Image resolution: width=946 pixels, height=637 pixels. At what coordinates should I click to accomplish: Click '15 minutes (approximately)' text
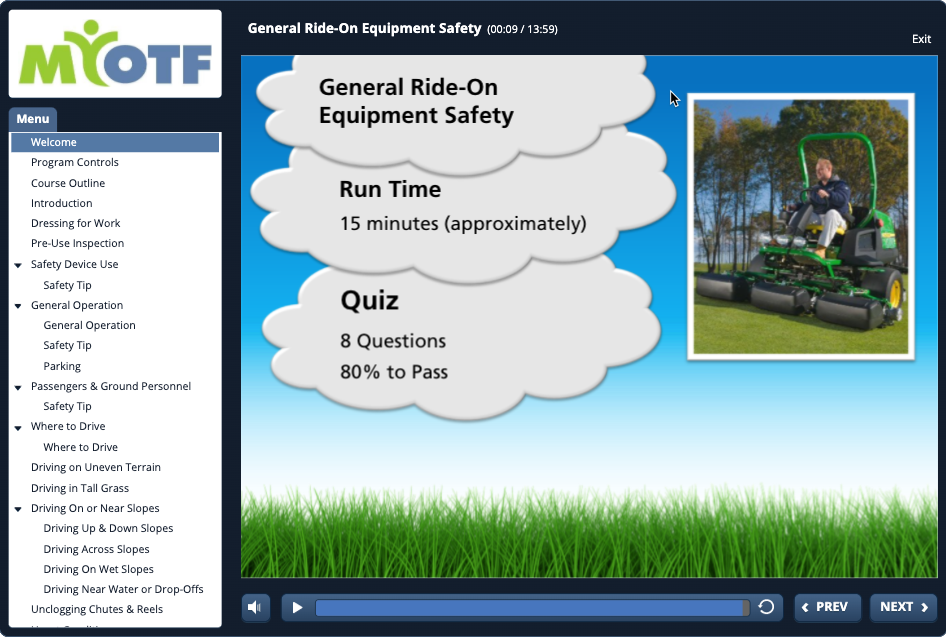pyautogui.click(x=463, y=224)
